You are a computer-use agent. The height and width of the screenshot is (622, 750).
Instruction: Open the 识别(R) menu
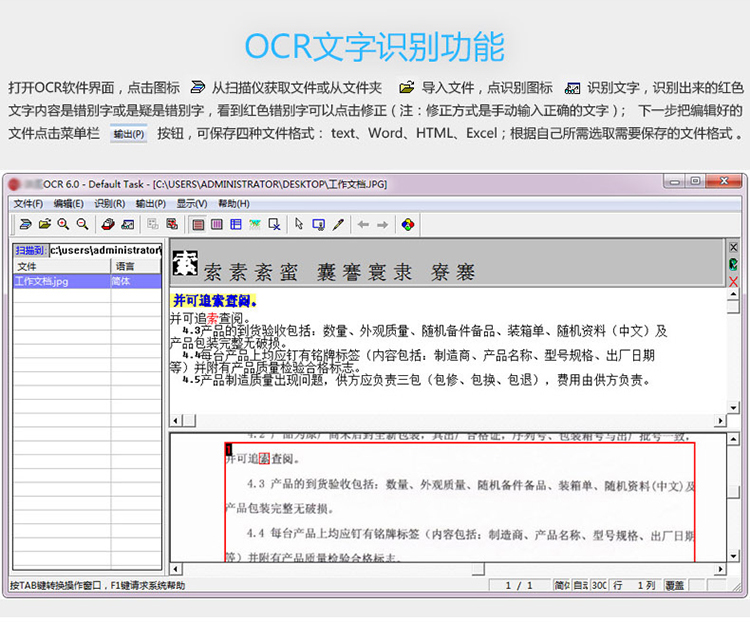tap(109, 203)
